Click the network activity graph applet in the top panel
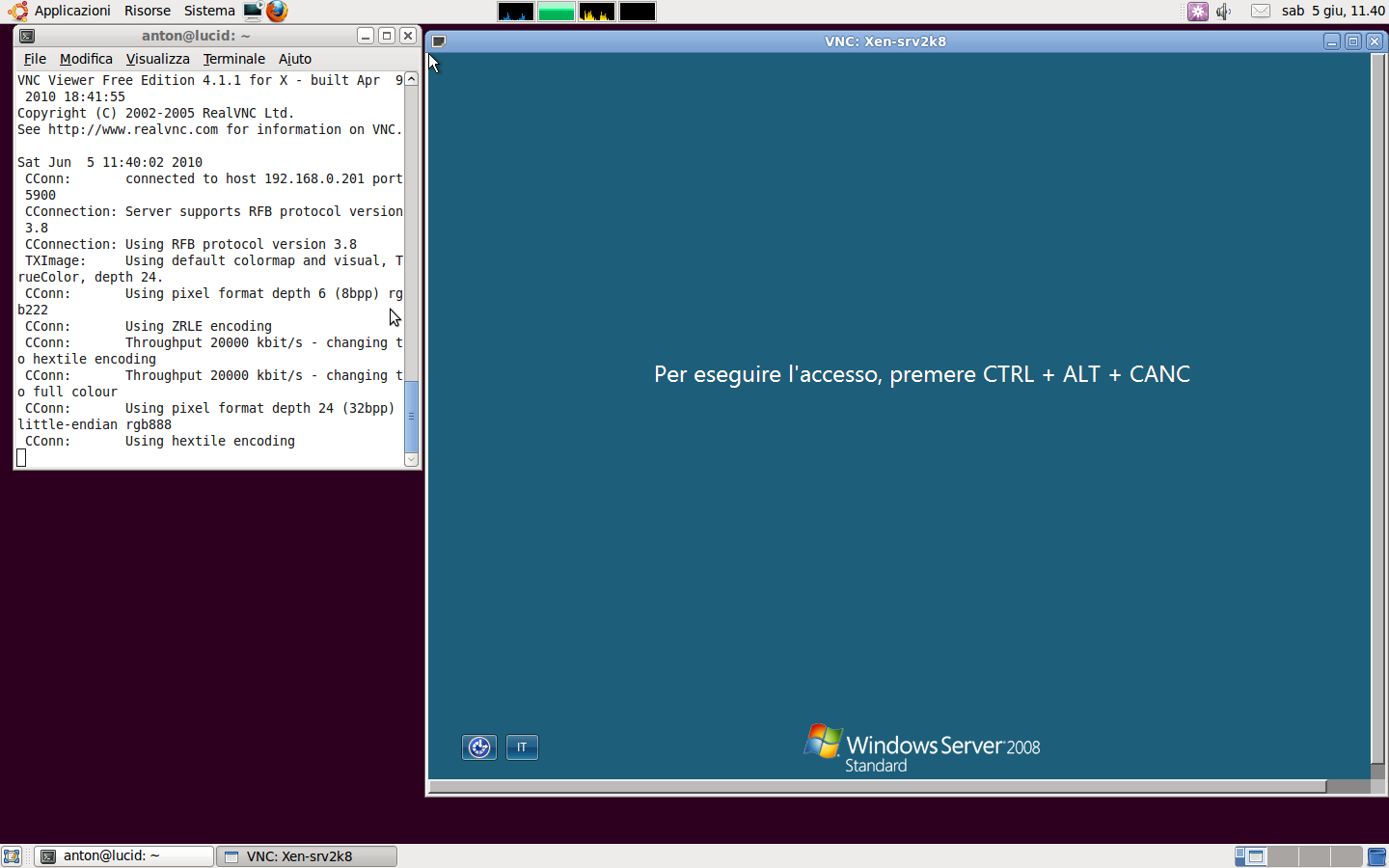The height and width of the screenshot is (868, 1389). [595, 12]
